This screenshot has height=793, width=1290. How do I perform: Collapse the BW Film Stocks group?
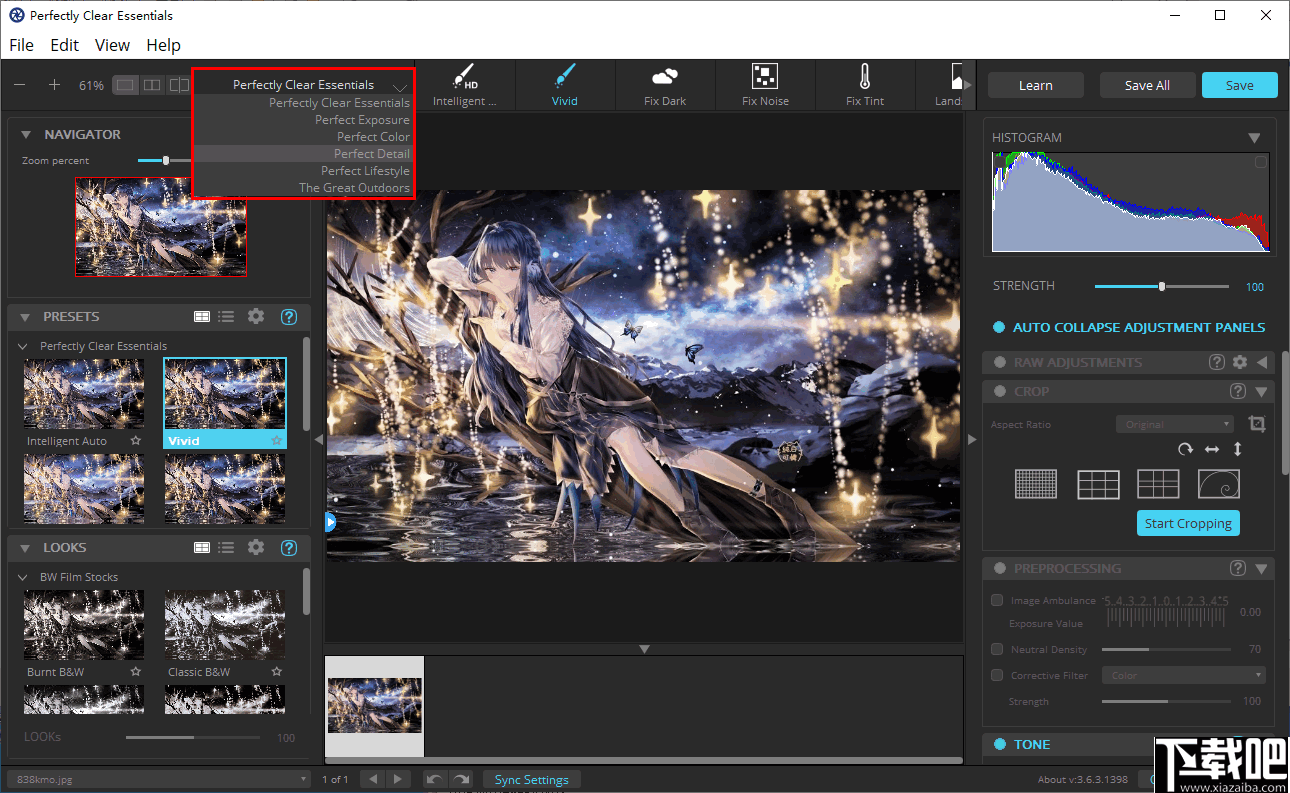click(24, 577)
